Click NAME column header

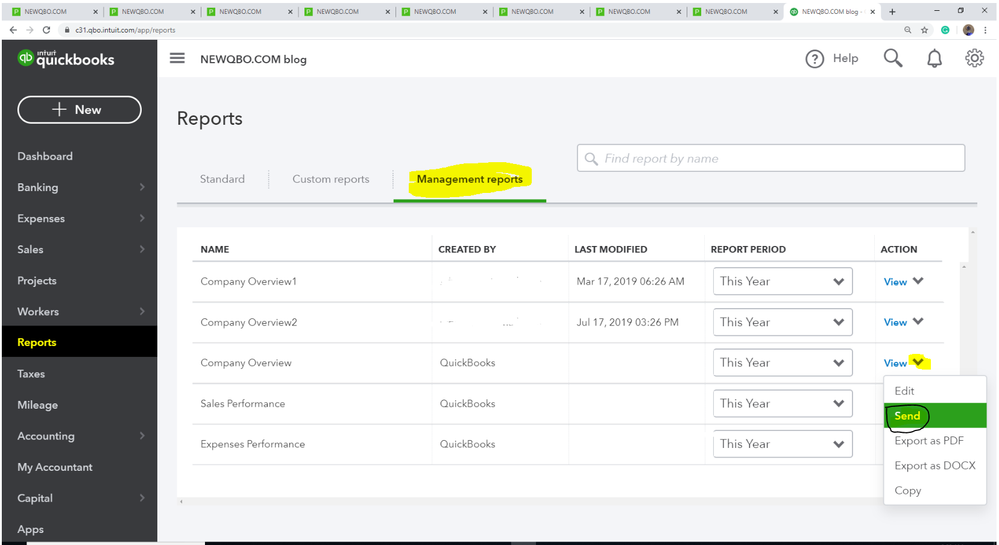tap(215, 249)
